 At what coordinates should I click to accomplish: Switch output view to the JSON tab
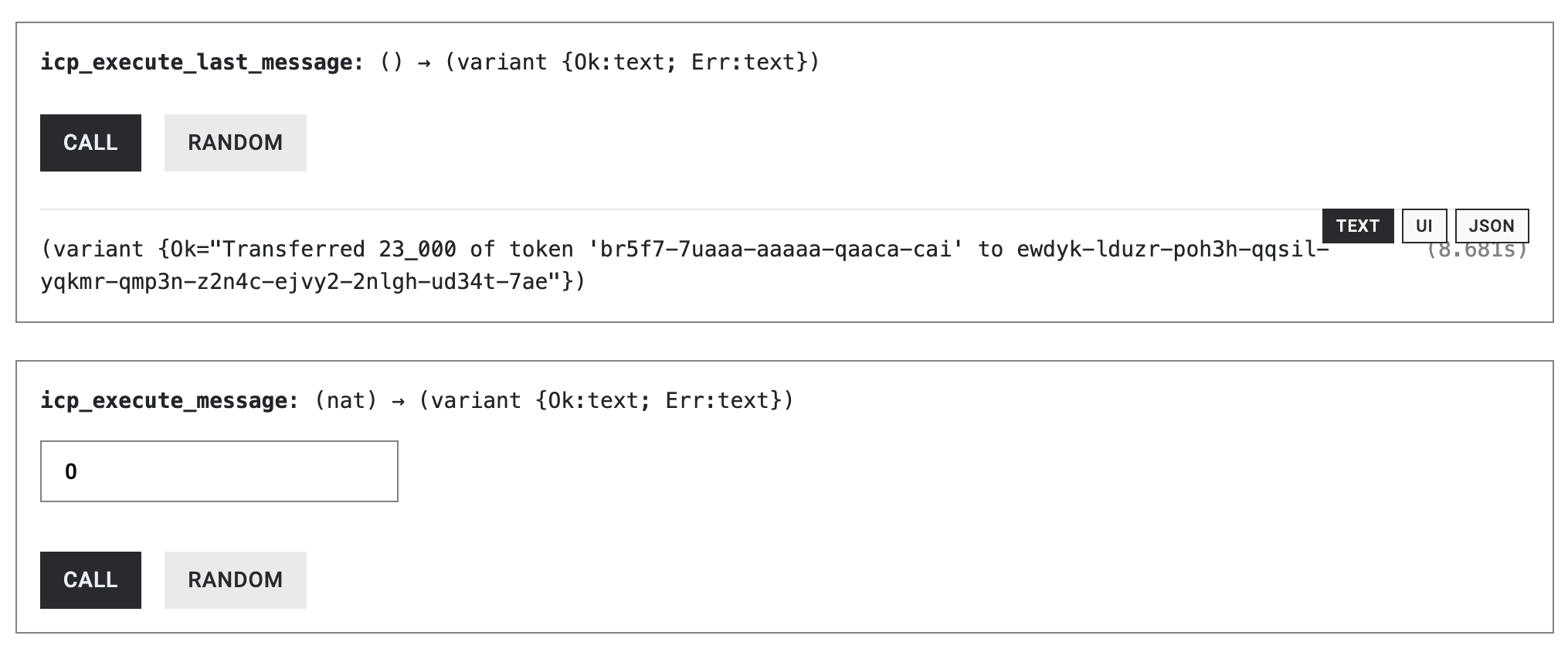(x=1492, y=226)
